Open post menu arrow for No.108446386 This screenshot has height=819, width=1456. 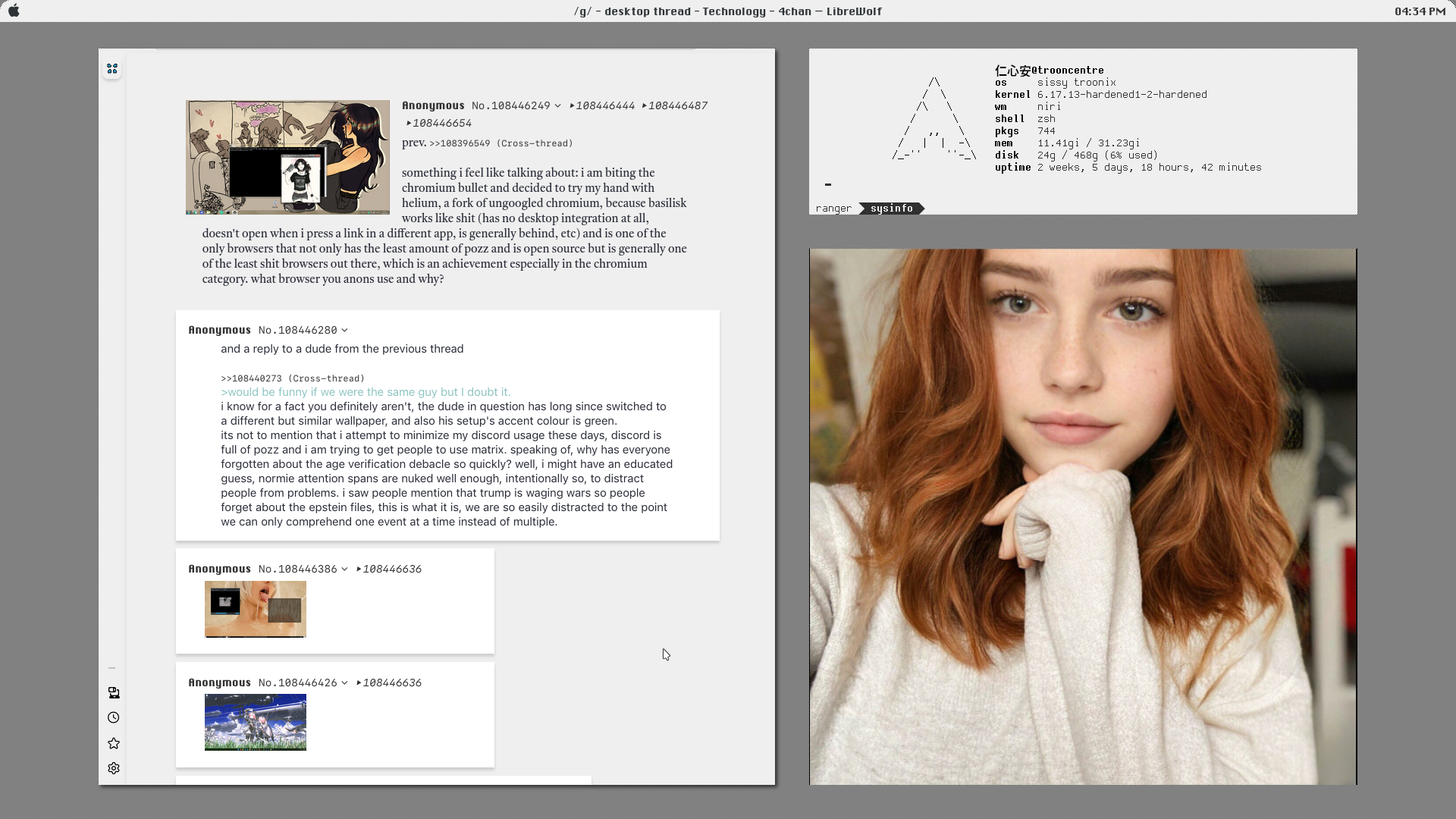tap(344, 570)
